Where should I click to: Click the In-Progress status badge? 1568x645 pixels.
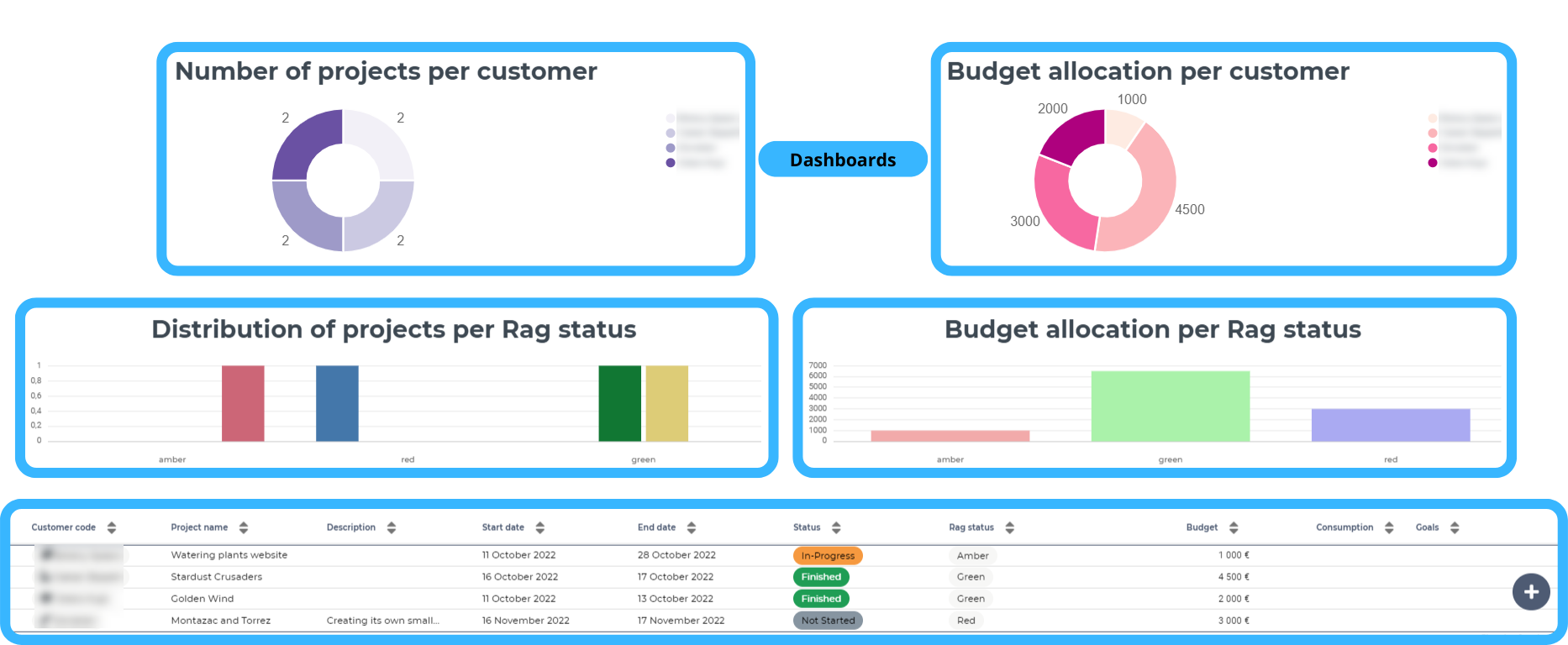point(828,556)
